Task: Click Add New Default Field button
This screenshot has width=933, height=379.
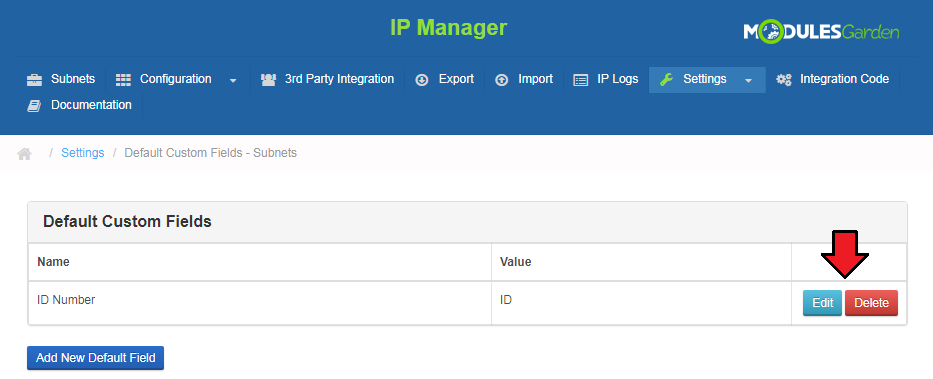Action: [95, 358]
